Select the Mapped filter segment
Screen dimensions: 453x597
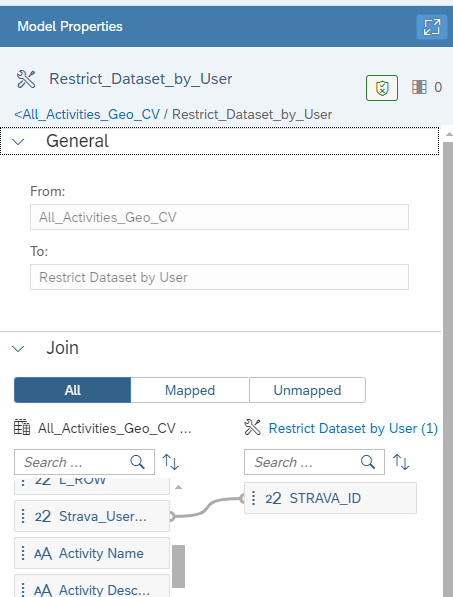pos(190,390)
